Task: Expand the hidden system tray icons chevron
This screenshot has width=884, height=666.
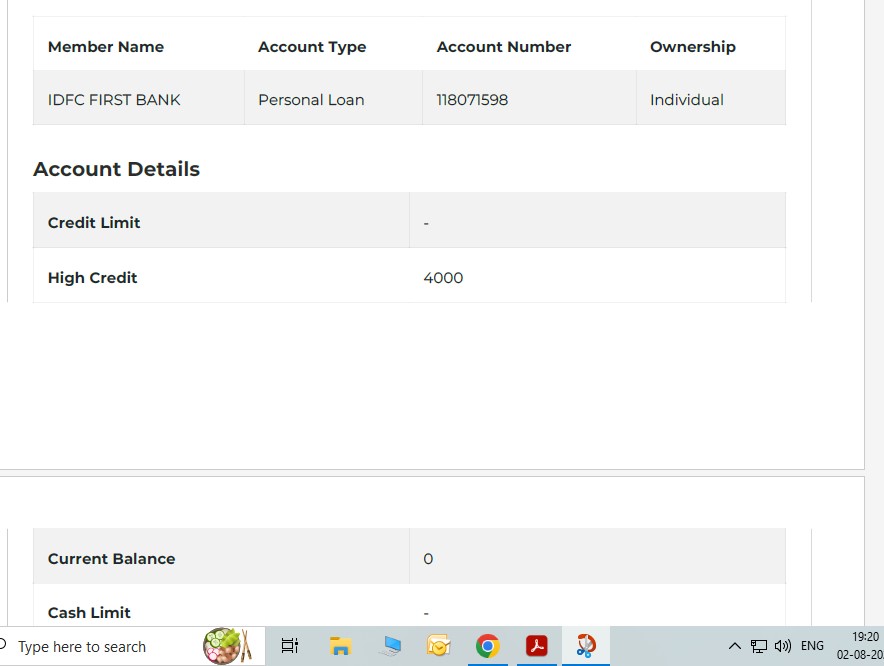Action: pyautogui.click(x=734, y=646)
